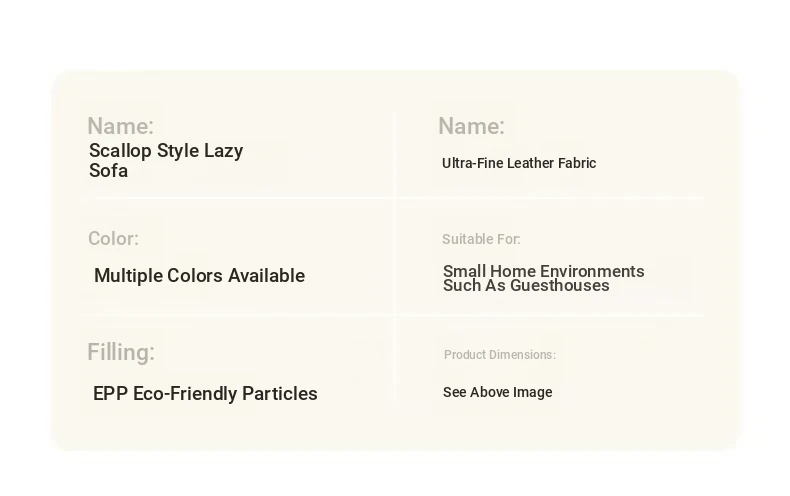Click the first Name: label on the left
Screen dimensions: 790x496
[120, 126]
